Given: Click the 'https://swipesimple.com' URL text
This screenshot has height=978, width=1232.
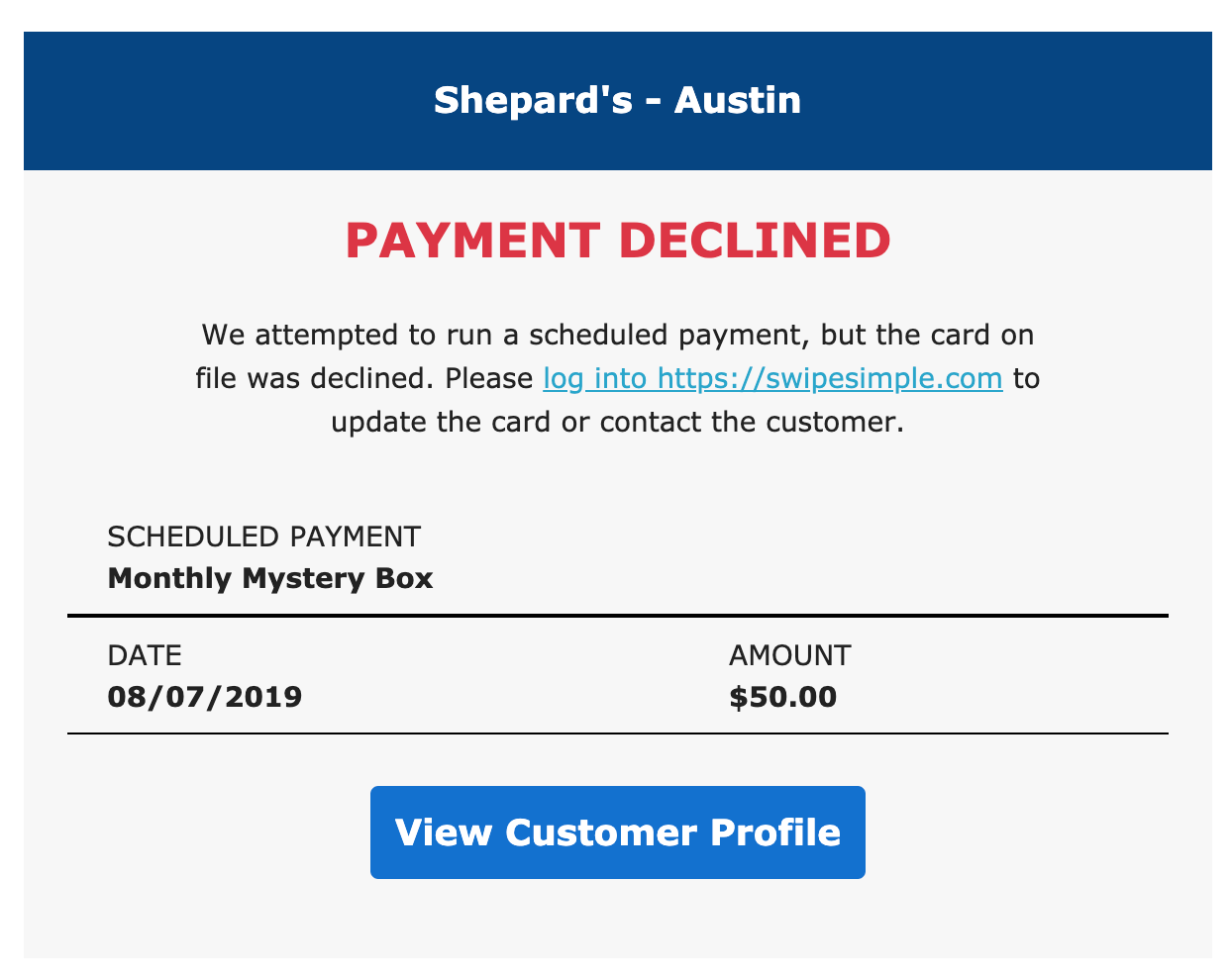Looking at the screenshot, I should pos(830,379).
